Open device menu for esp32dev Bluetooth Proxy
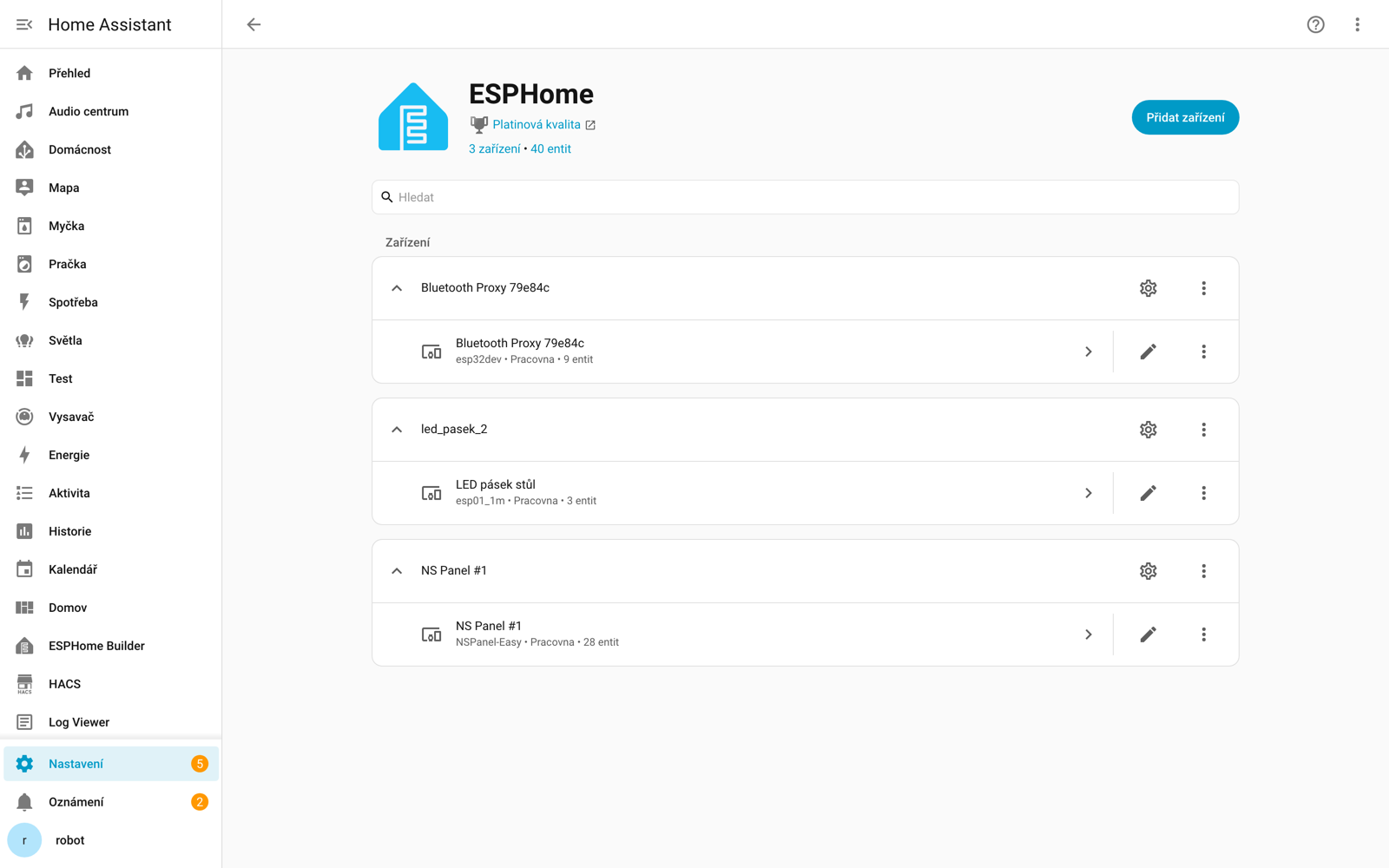The width and height of the screenshot is (1389, 868). [x=1203, y=352]
